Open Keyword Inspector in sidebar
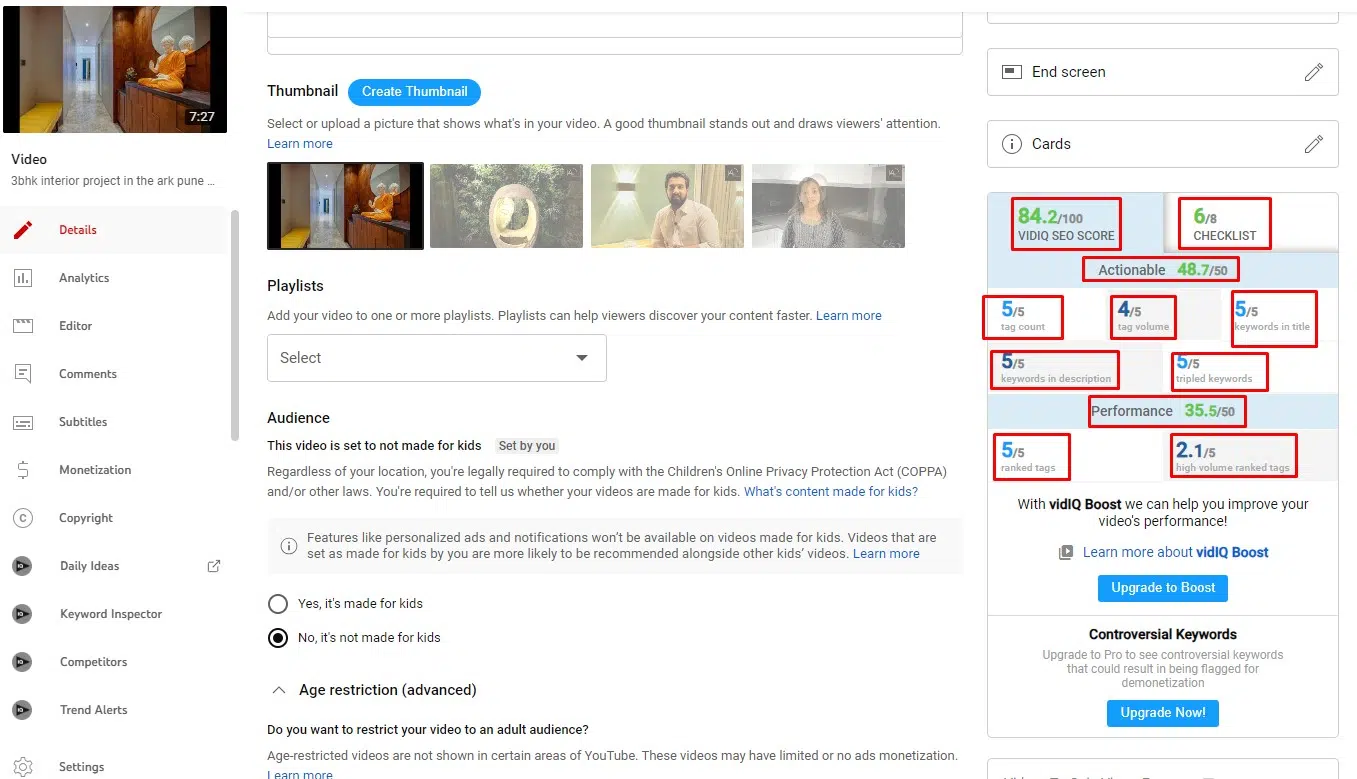This screenshot has width=1357, height=779. click(110, 614)
